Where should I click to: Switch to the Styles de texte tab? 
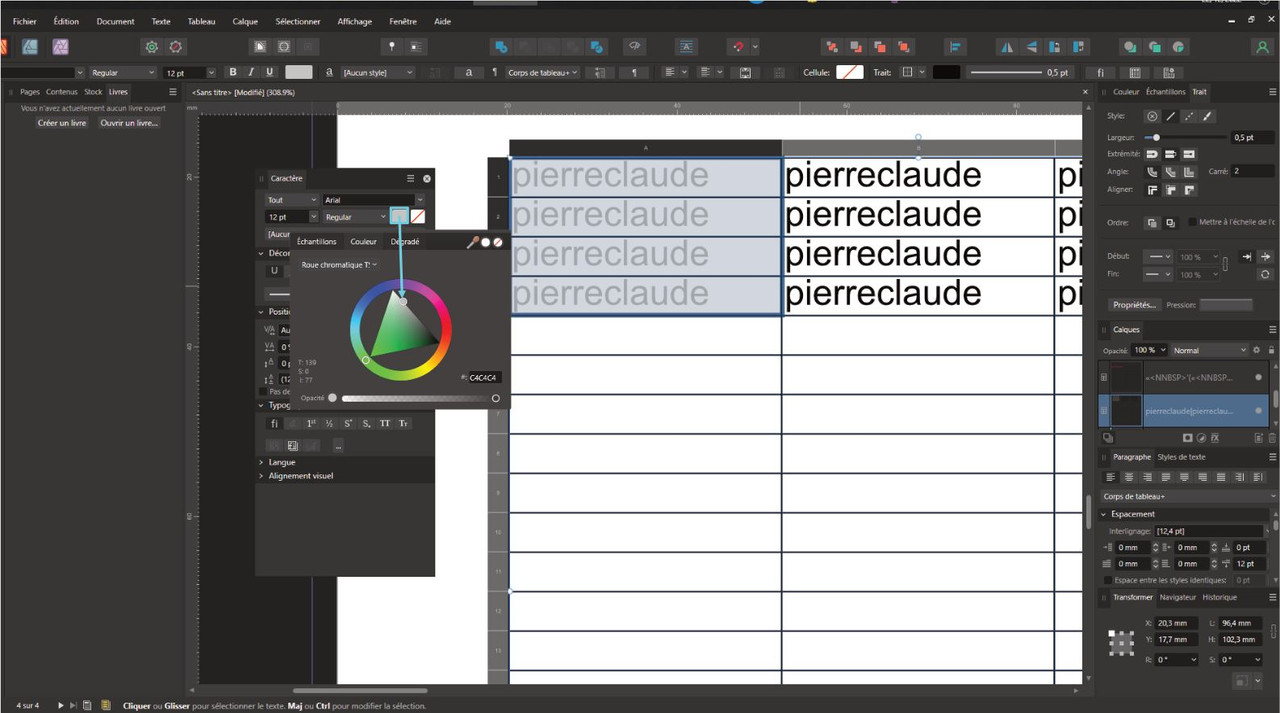(1182, 457)
